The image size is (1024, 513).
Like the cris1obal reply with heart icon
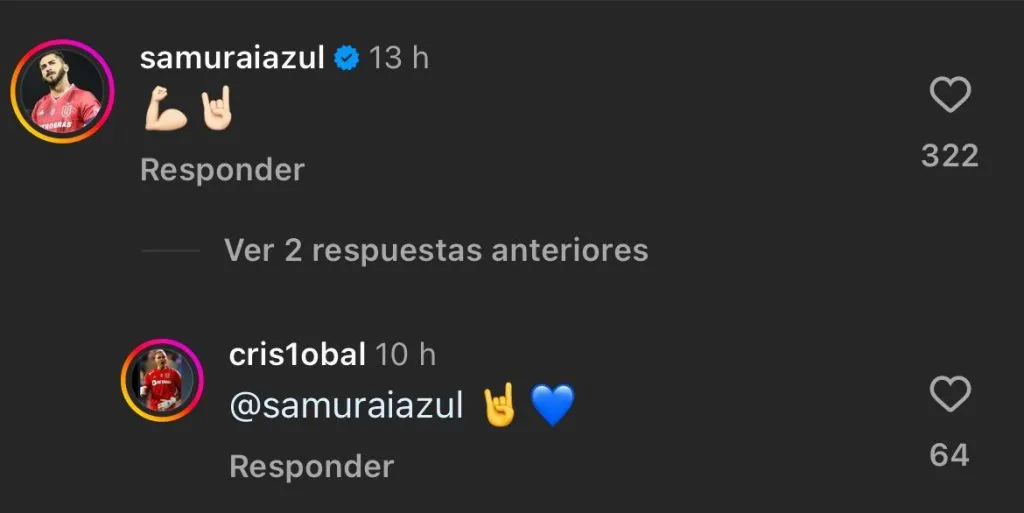950,394
